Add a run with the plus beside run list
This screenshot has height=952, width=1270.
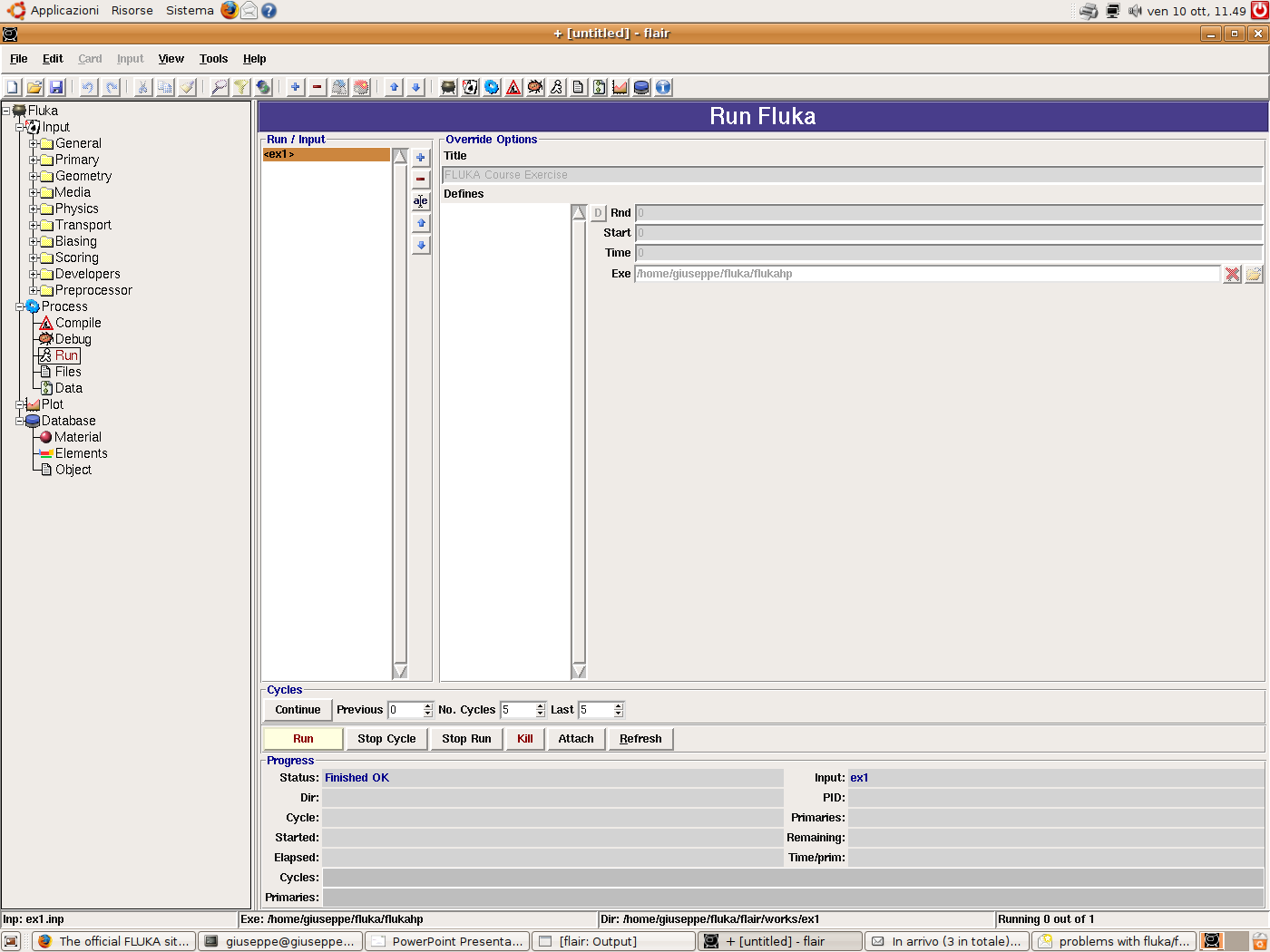click(x=421, y=158)
